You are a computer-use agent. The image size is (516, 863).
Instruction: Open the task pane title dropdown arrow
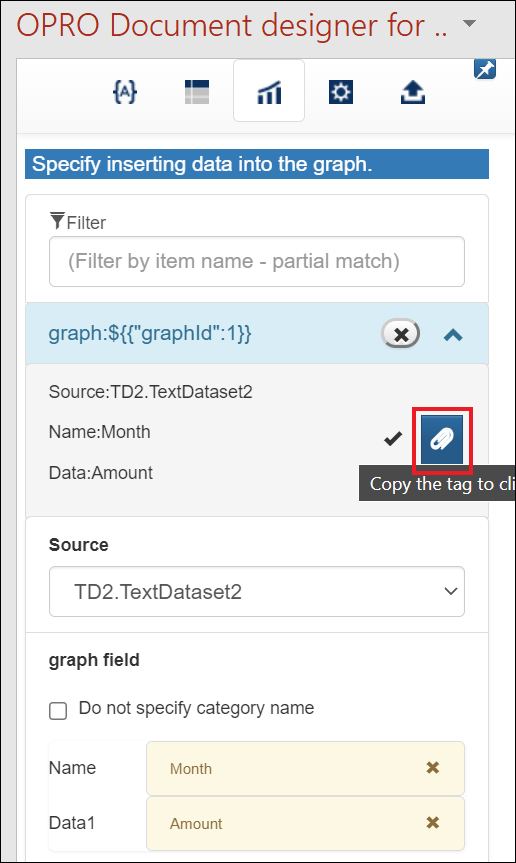(x=469, y=23)
